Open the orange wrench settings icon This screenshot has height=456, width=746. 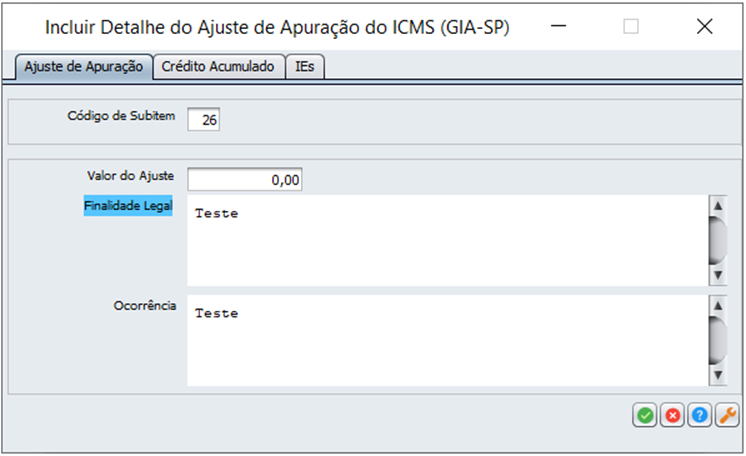[x=727, y=415]
